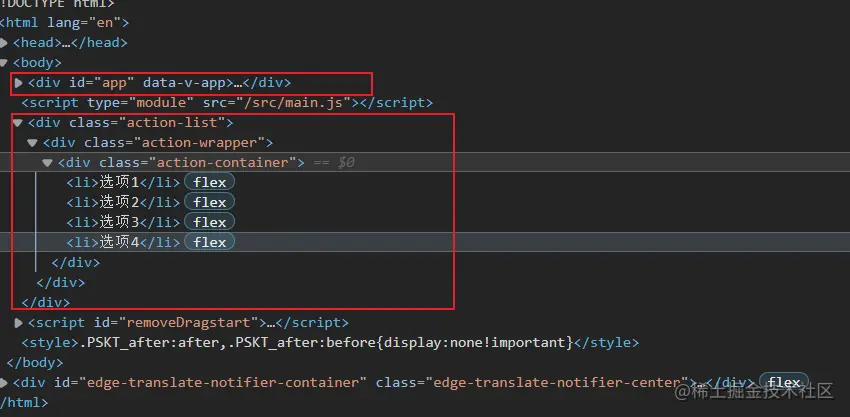Image resolution: width=850 pixels, height=417 pixels.
Task: Click the "edge-translate-notifier-center" class value
Action: [x=557, y=383]
